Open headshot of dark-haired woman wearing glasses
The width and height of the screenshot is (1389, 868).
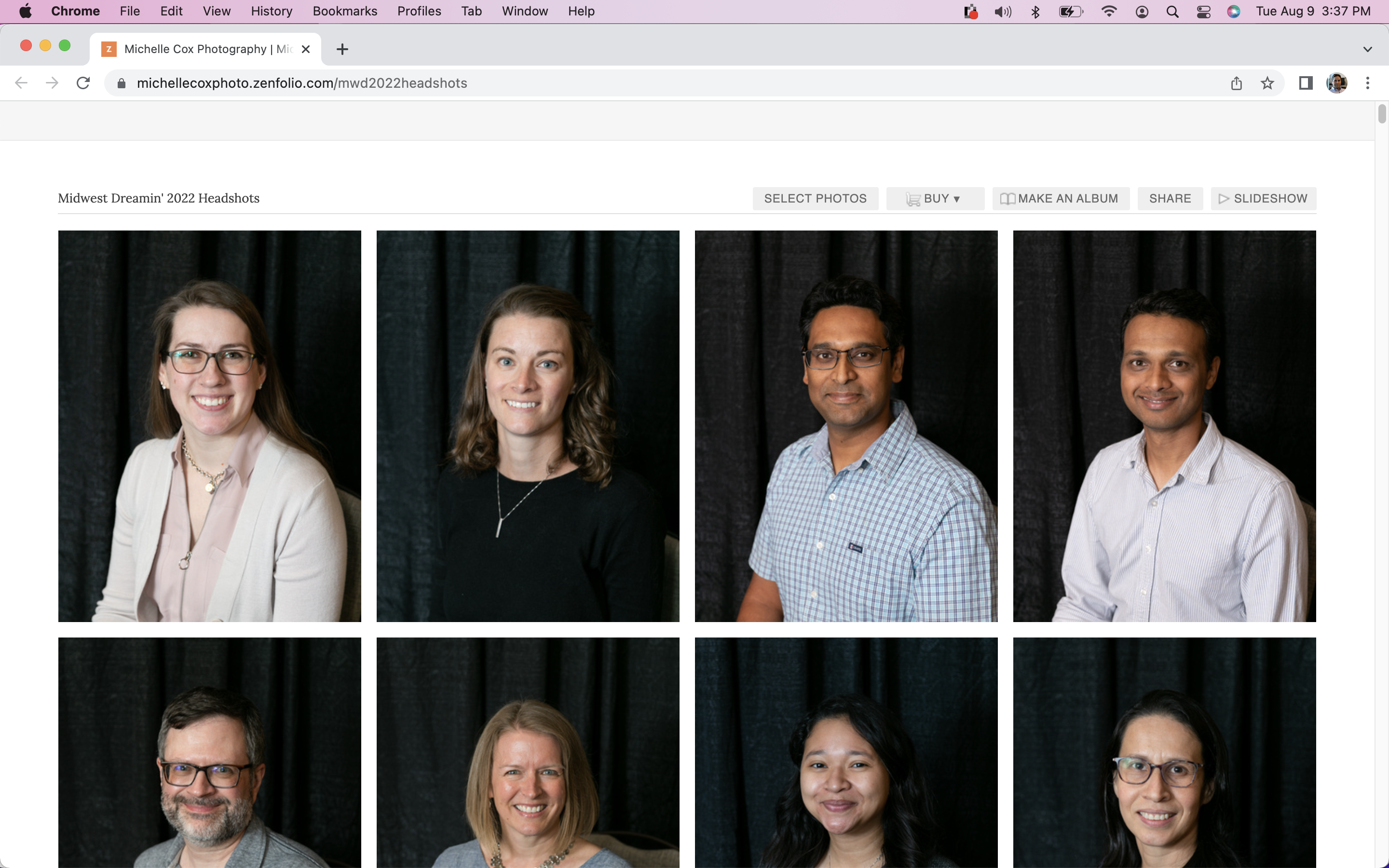[1164, 753]
